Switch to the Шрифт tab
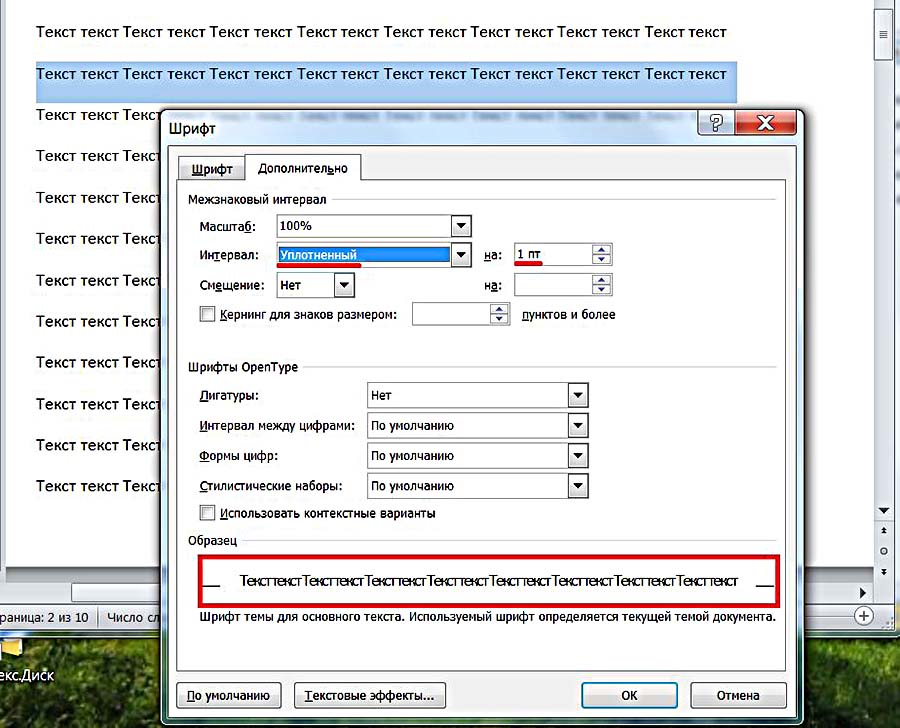 212,169
